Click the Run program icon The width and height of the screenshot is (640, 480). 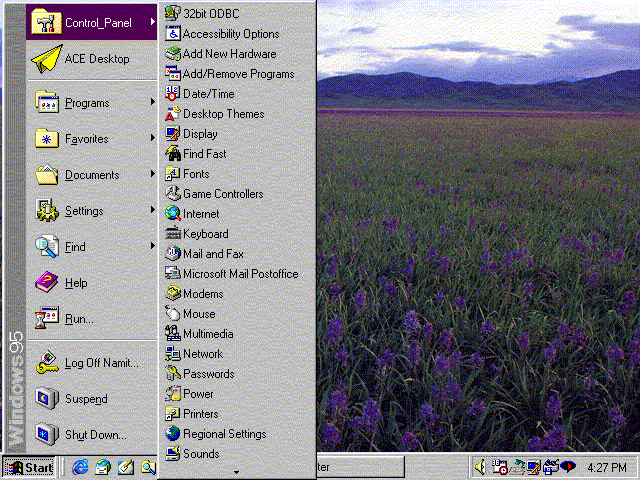click(x=47, y=318)
